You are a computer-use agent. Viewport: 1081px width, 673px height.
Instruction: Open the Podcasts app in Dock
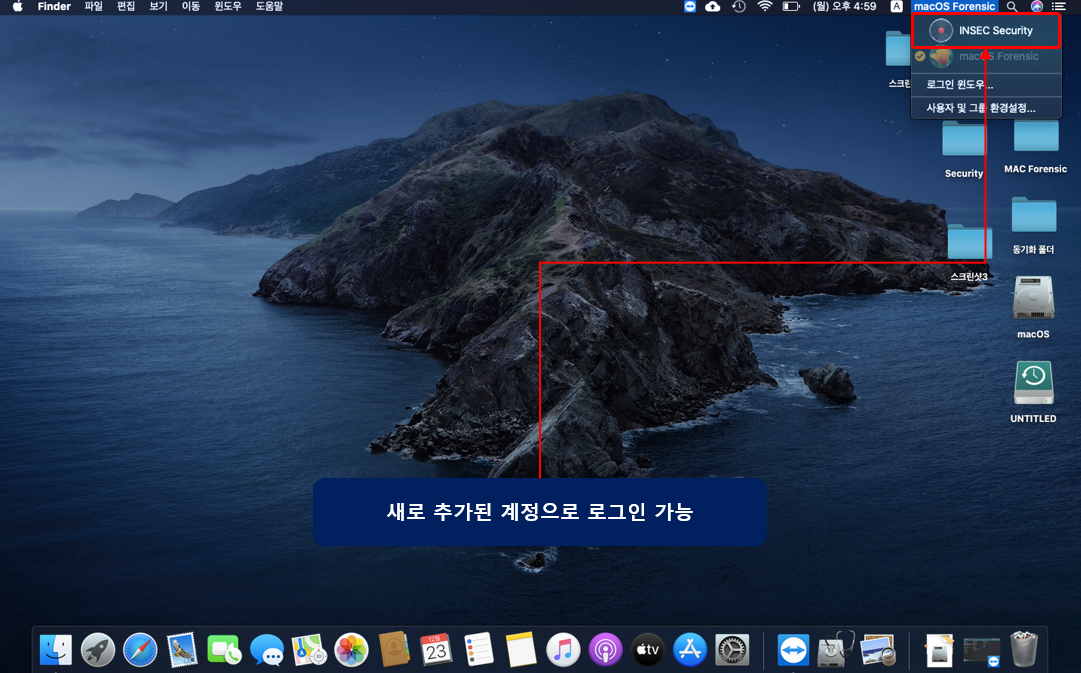[x=606, y=650]
